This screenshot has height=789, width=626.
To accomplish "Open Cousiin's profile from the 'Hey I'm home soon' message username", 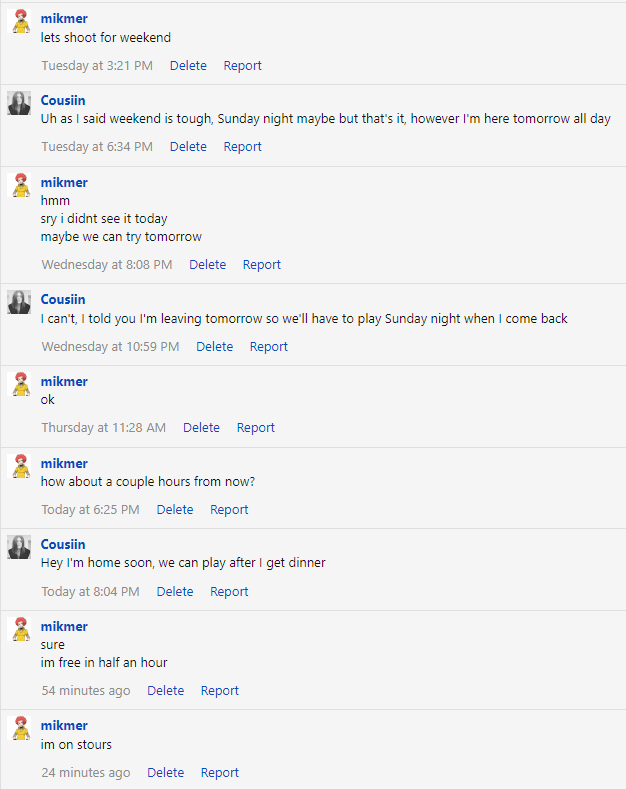I will click(63, 545).
